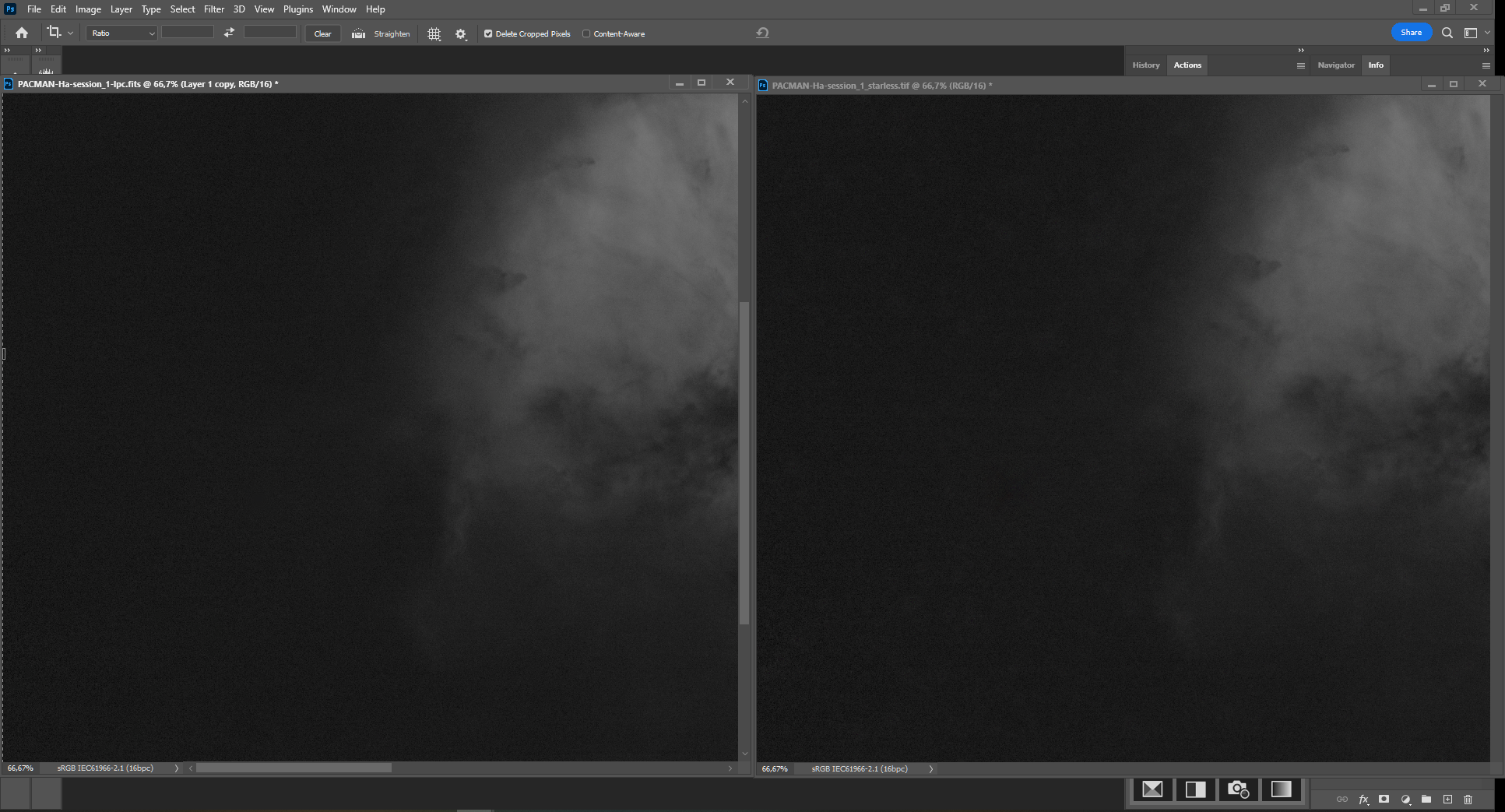Click the envelope-style adjustment preset thumbnail
1505x812 pixels.
pyautogui.click(x=1152, y=789)
